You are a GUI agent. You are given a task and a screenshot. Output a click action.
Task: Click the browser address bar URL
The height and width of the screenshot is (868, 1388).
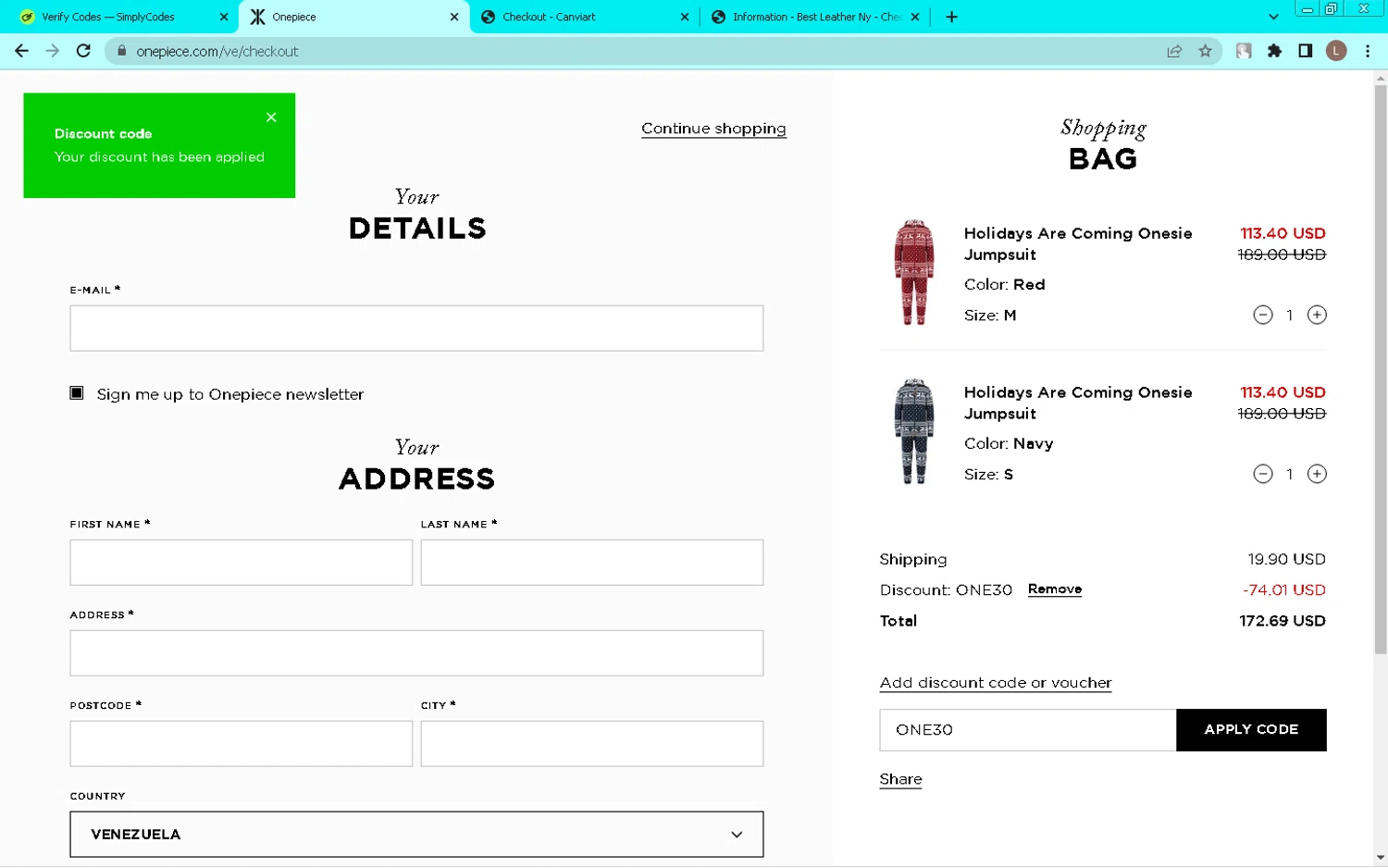tap(217, 52)
